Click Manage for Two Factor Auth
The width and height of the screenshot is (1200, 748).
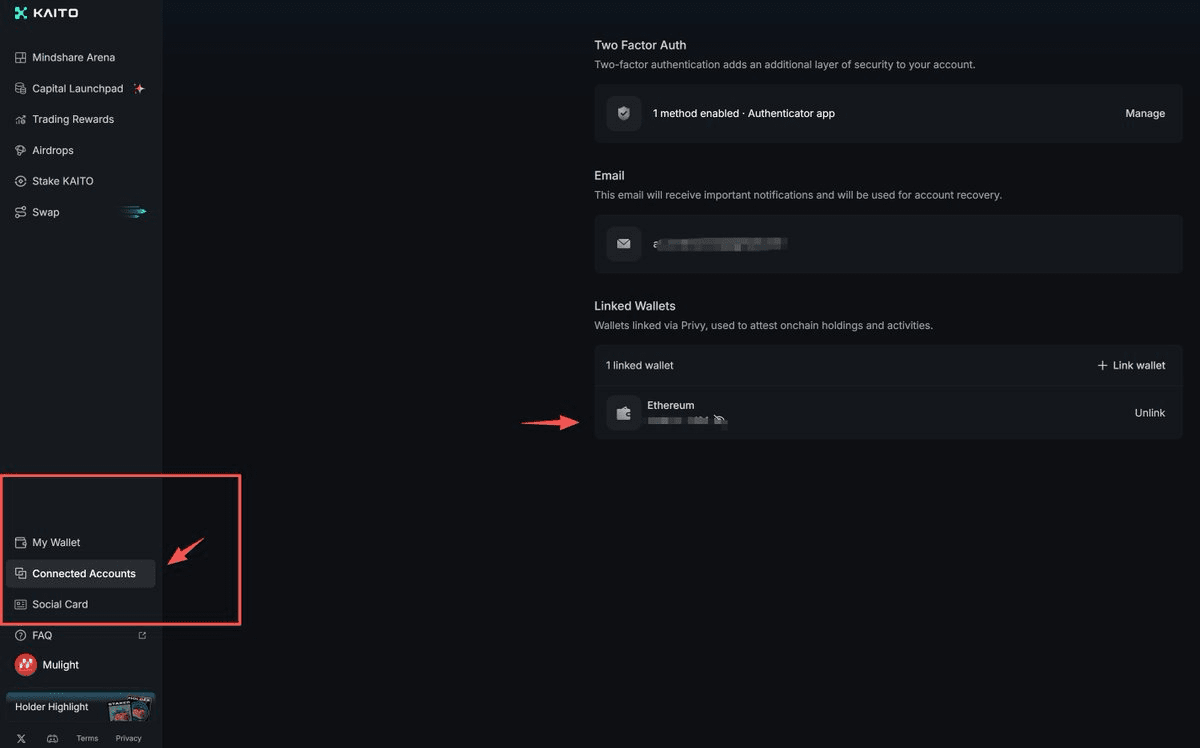coord(1144,114)
